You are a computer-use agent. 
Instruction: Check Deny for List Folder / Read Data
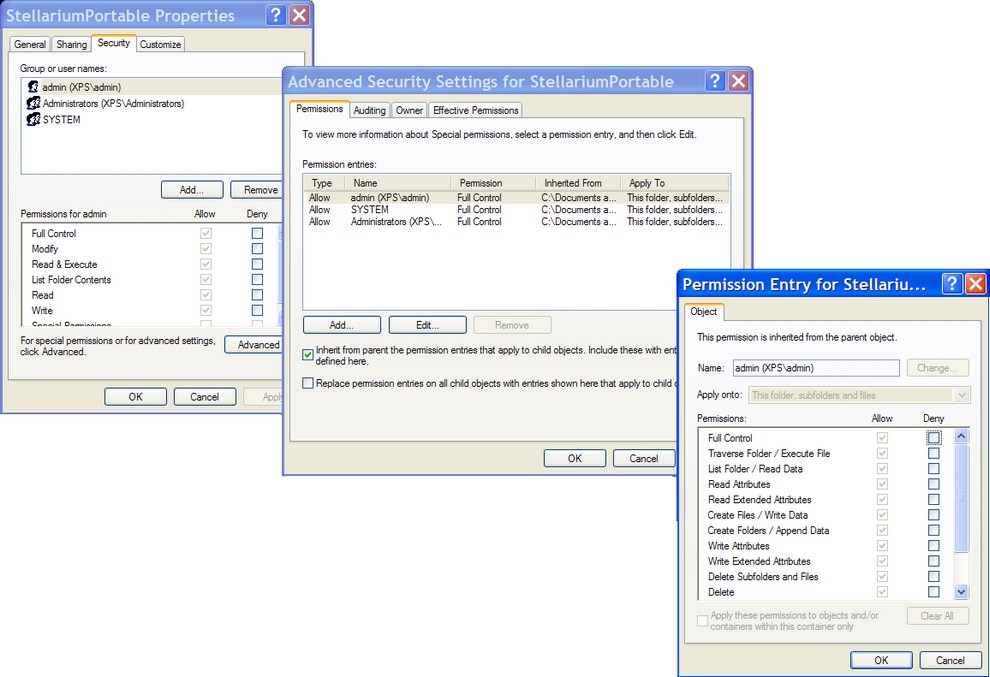click(933, 469)
